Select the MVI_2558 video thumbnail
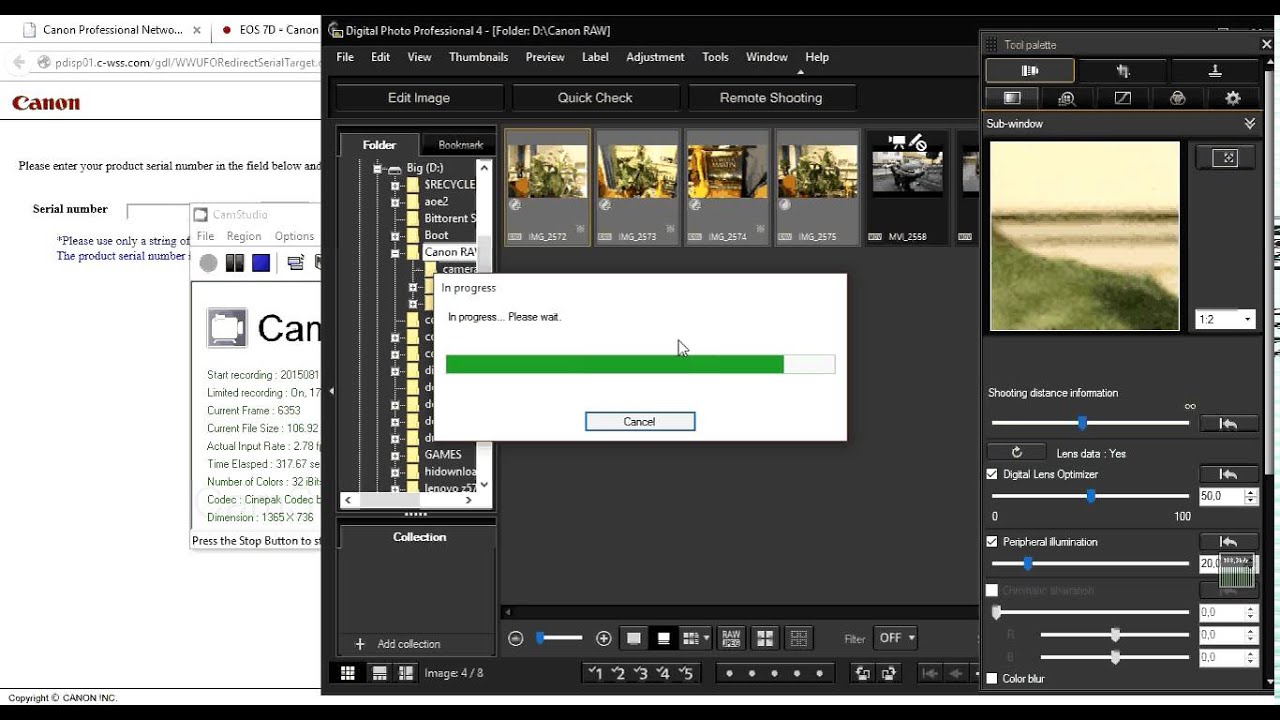This screenshot has width=1280, height=720. click(907, 187)
